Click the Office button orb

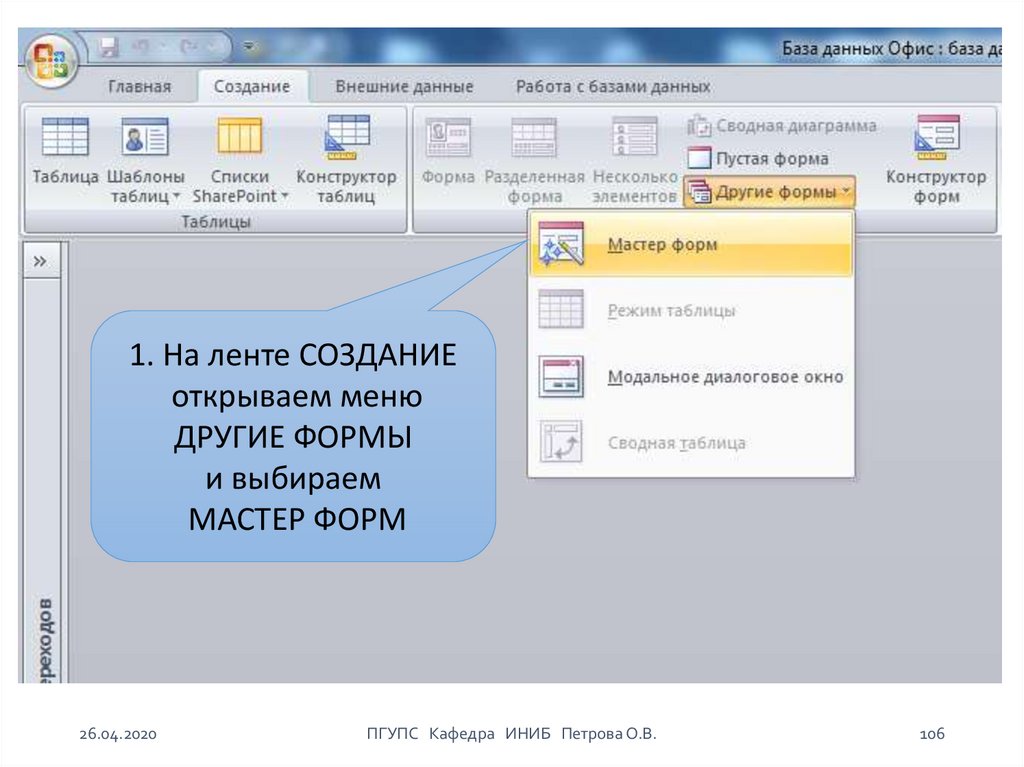49,59
